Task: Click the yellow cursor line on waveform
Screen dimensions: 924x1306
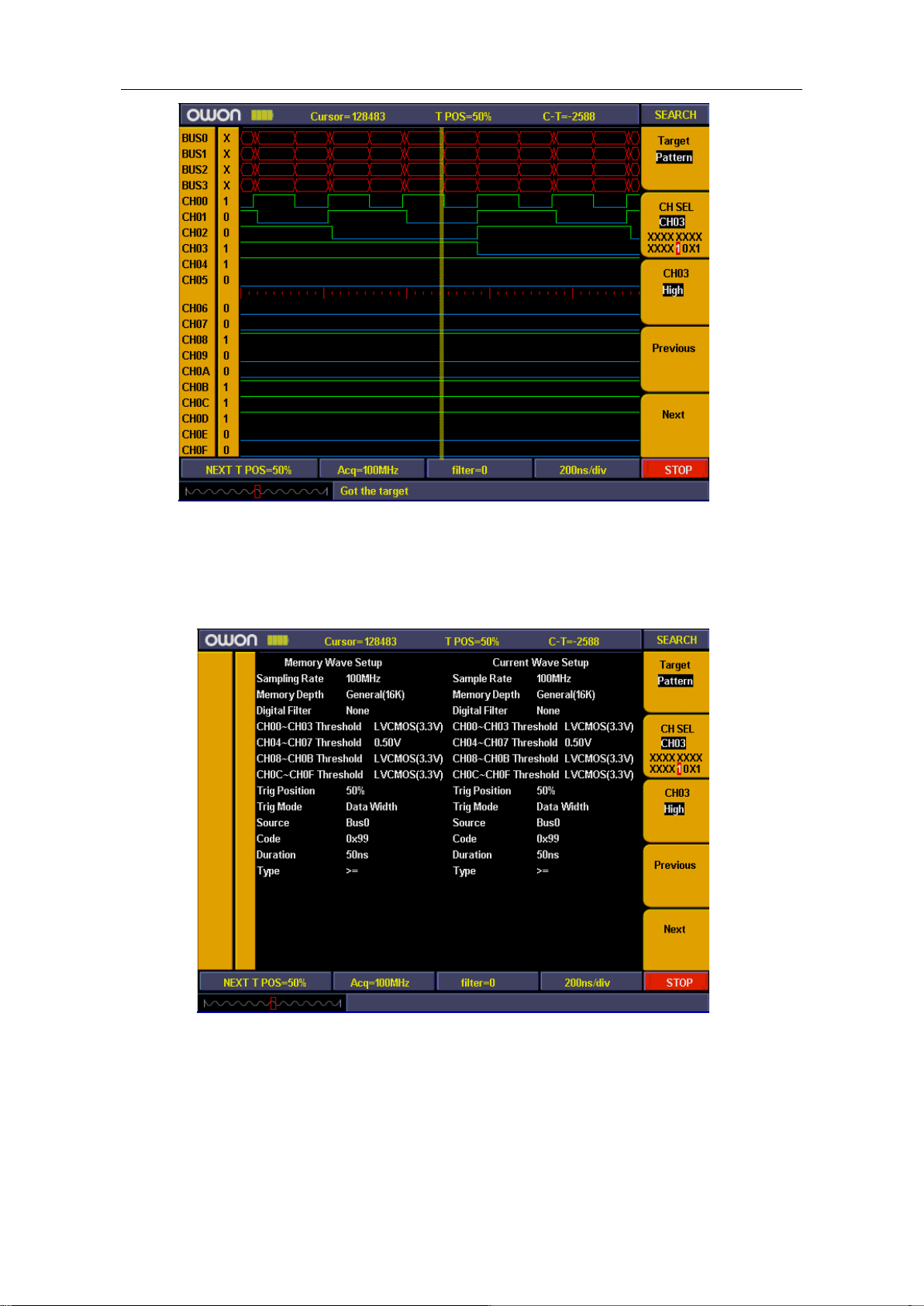Action: [x=442, y=293]
